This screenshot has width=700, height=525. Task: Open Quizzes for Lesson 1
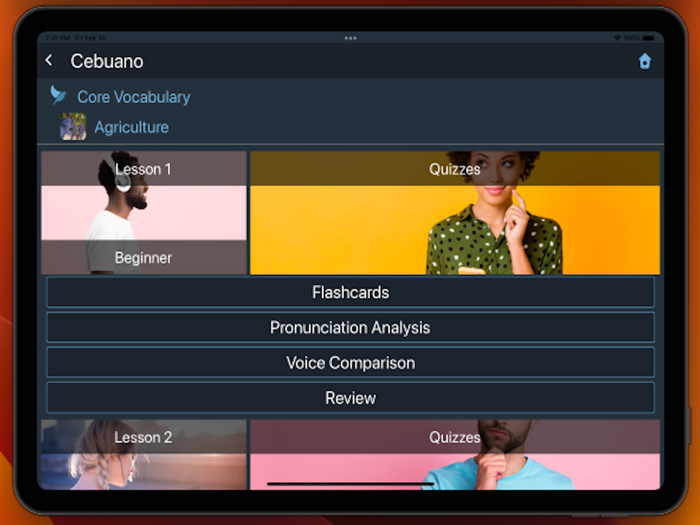click(455, 212)
